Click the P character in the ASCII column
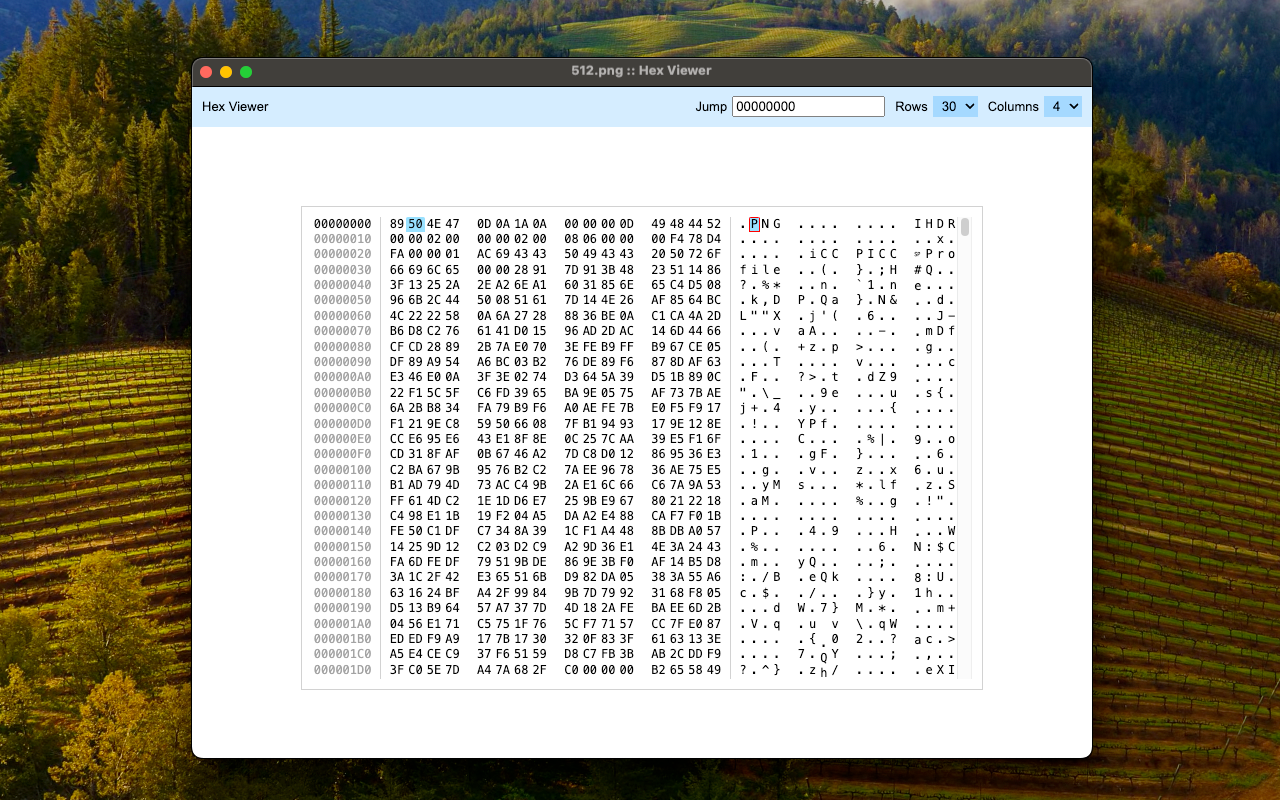The image size is (1280, 800). coord(755,223)
